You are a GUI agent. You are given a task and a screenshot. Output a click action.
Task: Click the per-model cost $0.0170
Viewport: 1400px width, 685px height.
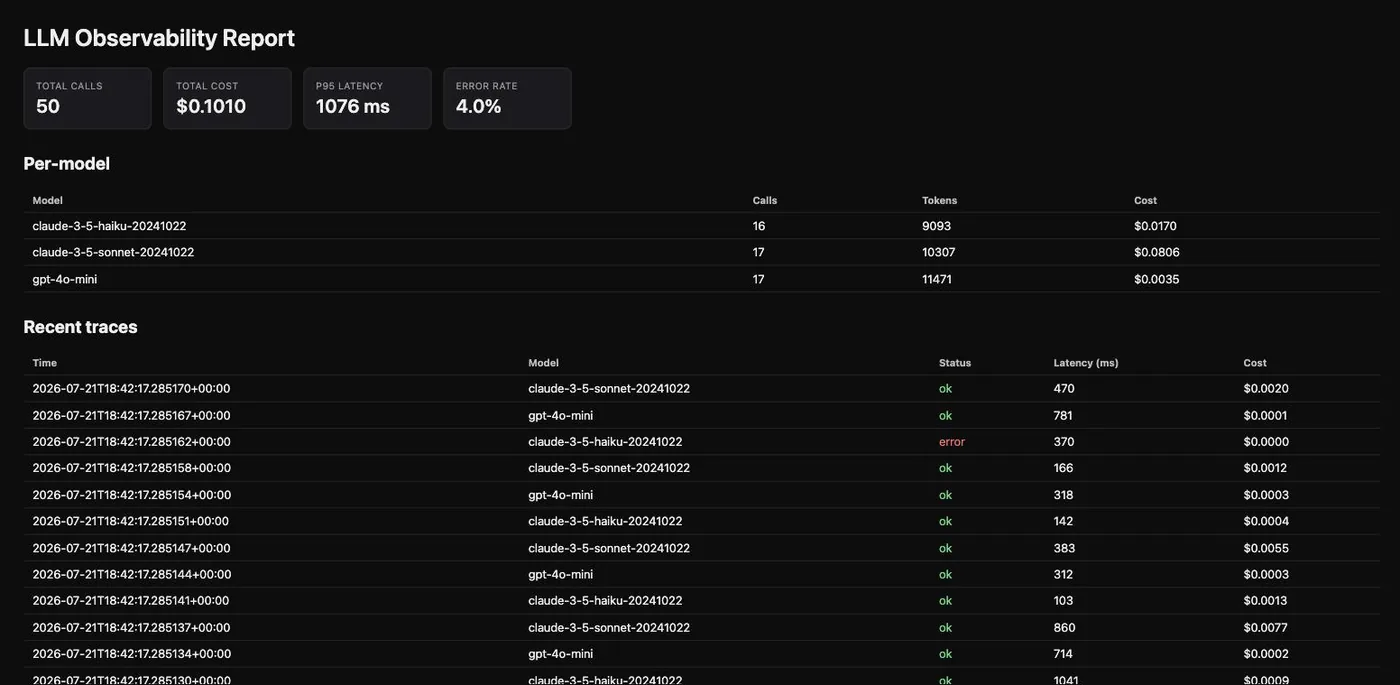[x=1156, y=226]
